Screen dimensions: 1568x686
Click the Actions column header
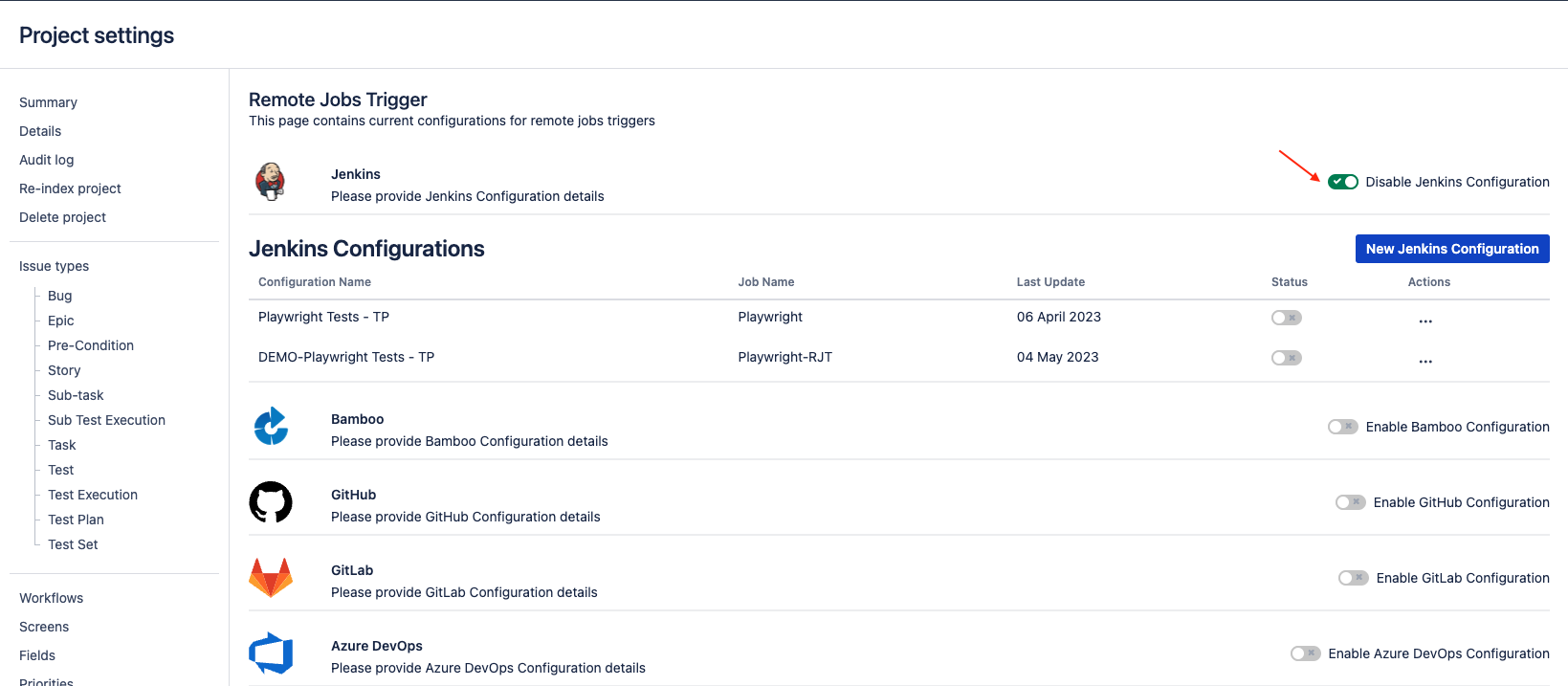[1429, 282]
